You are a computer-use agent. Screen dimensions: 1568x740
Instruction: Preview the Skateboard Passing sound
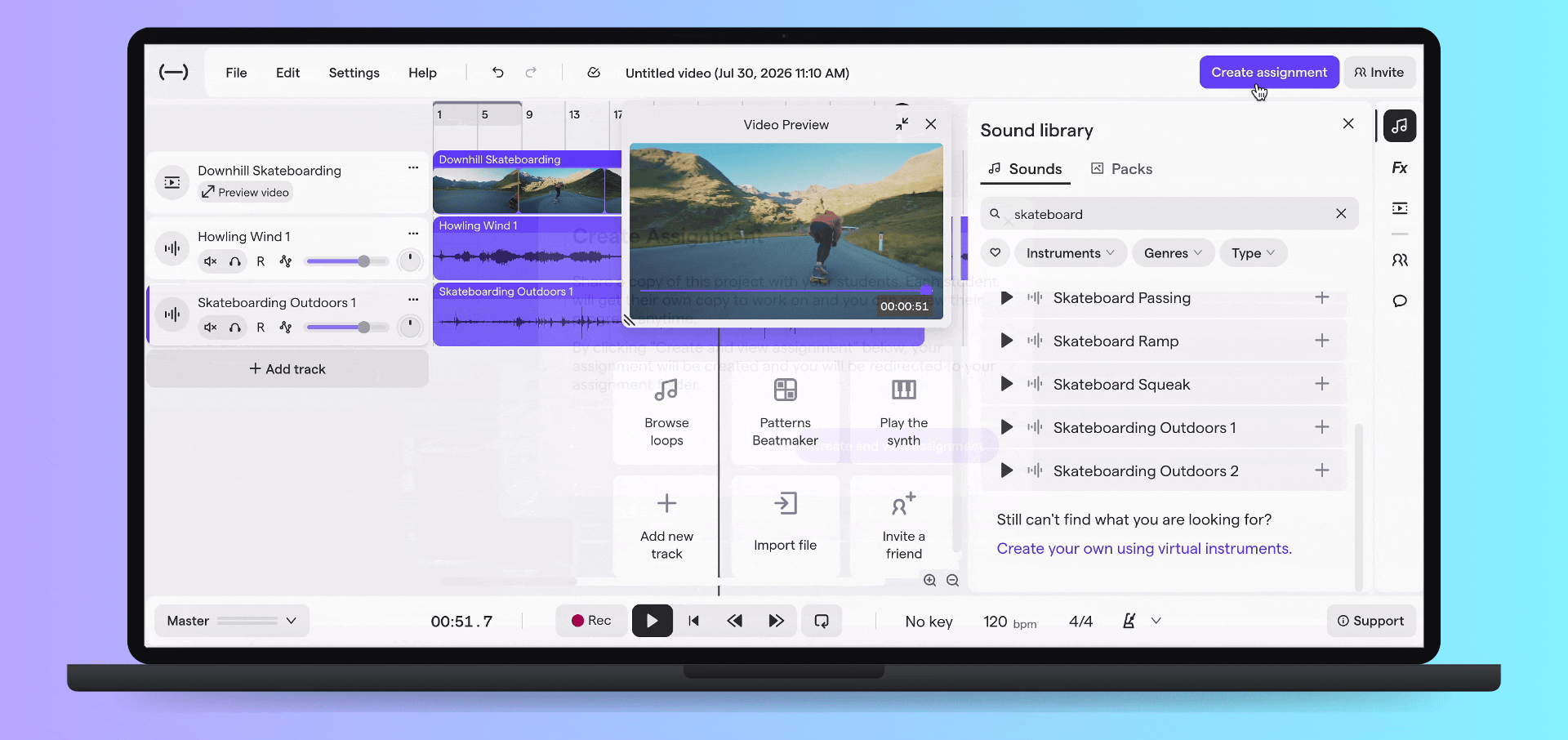pyautogui.click(x=1007, y=298)
